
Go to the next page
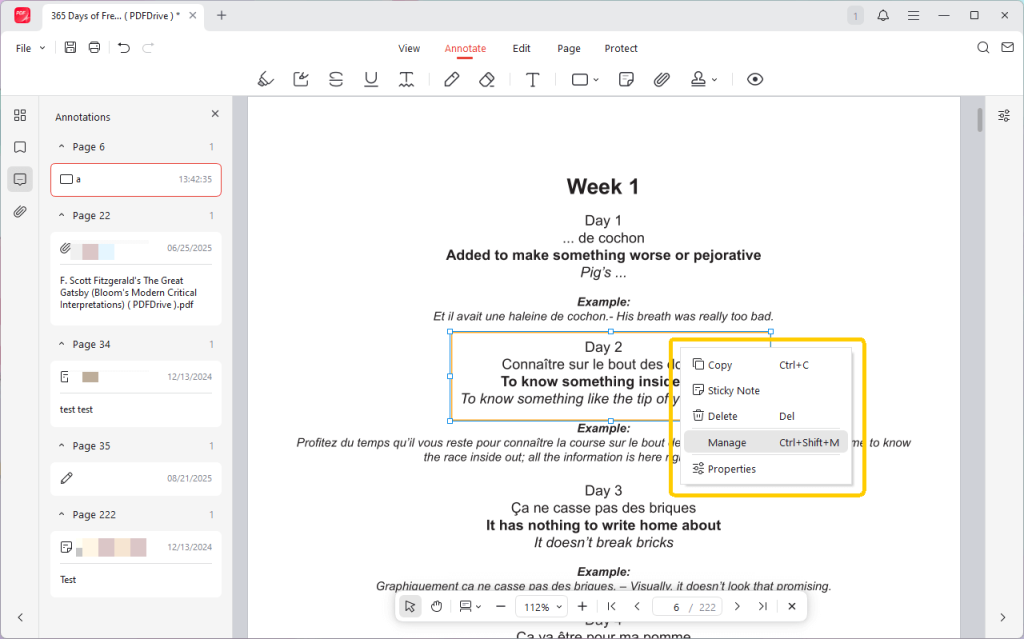coord(737,606)
